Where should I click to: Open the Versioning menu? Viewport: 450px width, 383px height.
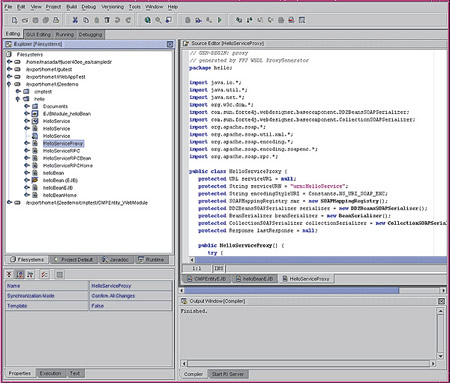pyautogui.click(x=112, y=7)
